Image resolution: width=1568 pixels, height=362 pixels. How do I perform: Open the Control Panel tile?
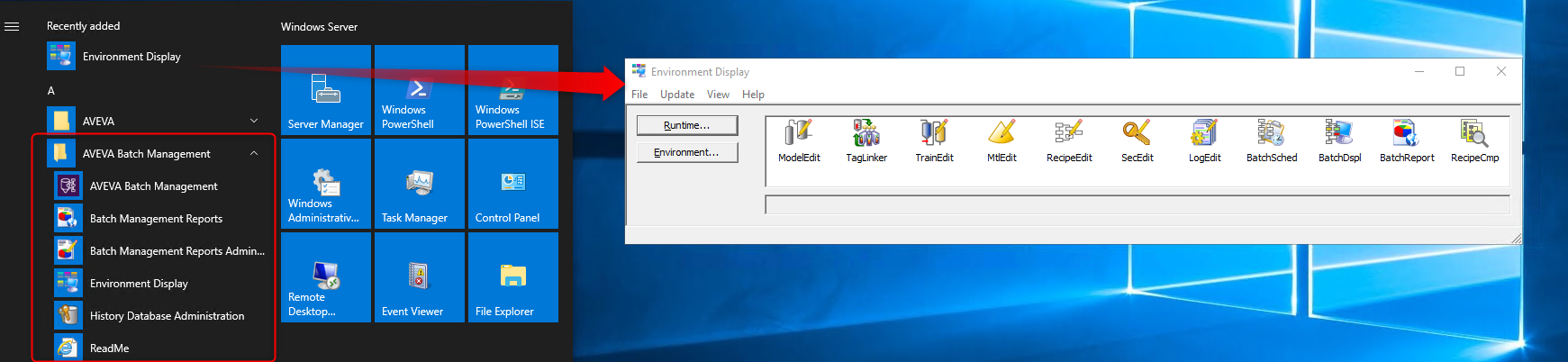(x=513, y=184)
